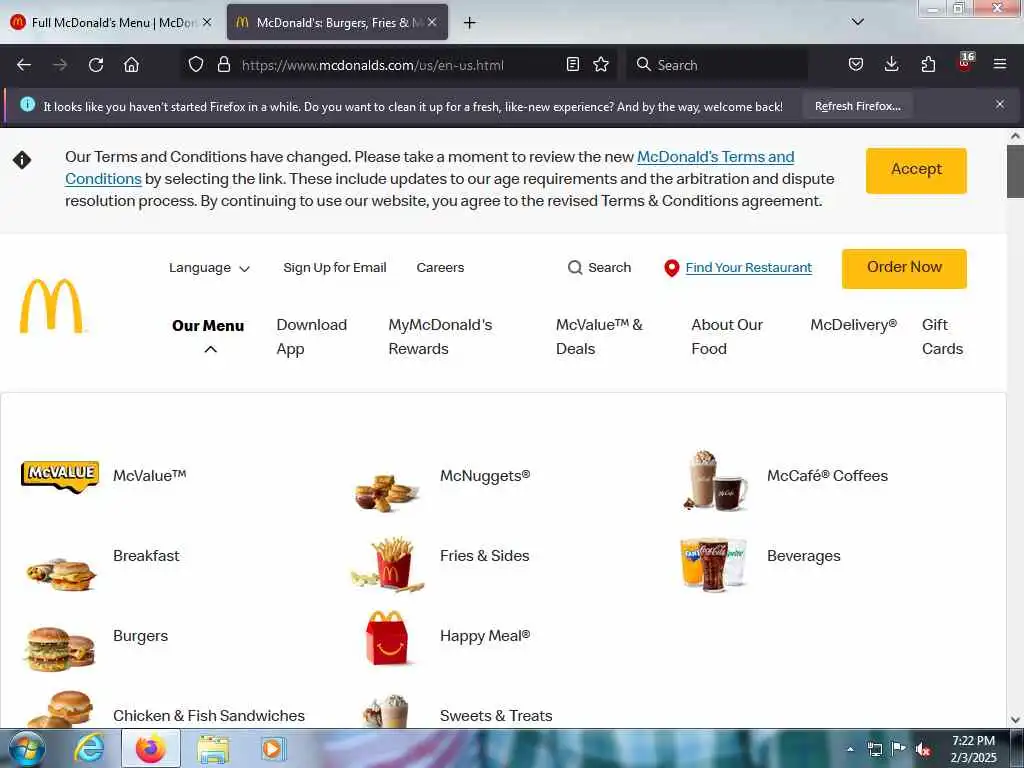This screenshot has height=768, width=1024.
Task: Go back with the browser back arrow
Action: click(24, 65)
